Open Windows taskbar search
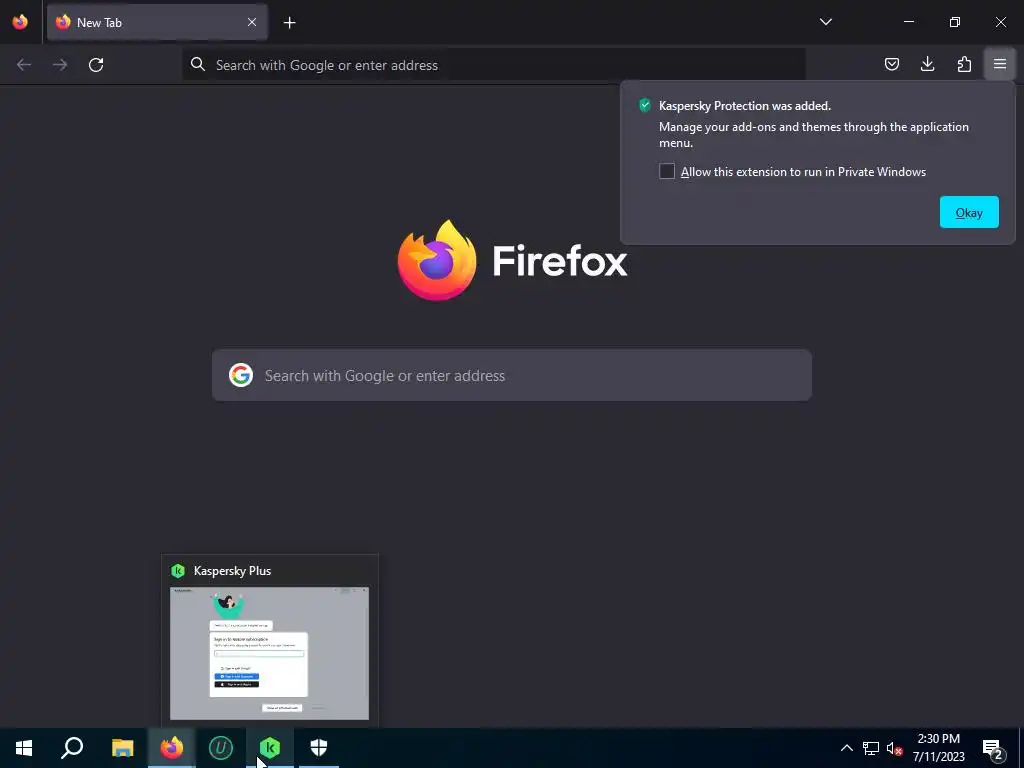Screen dimensions: 1024x768 [72, 748]
